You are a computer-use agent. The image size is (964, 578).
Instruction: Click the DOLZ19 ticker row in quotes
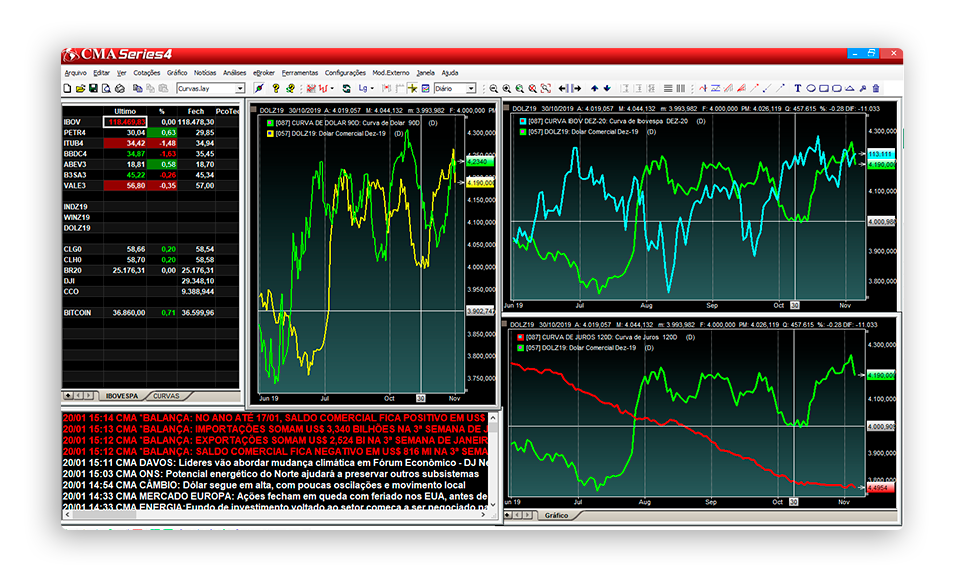[151, 228]
